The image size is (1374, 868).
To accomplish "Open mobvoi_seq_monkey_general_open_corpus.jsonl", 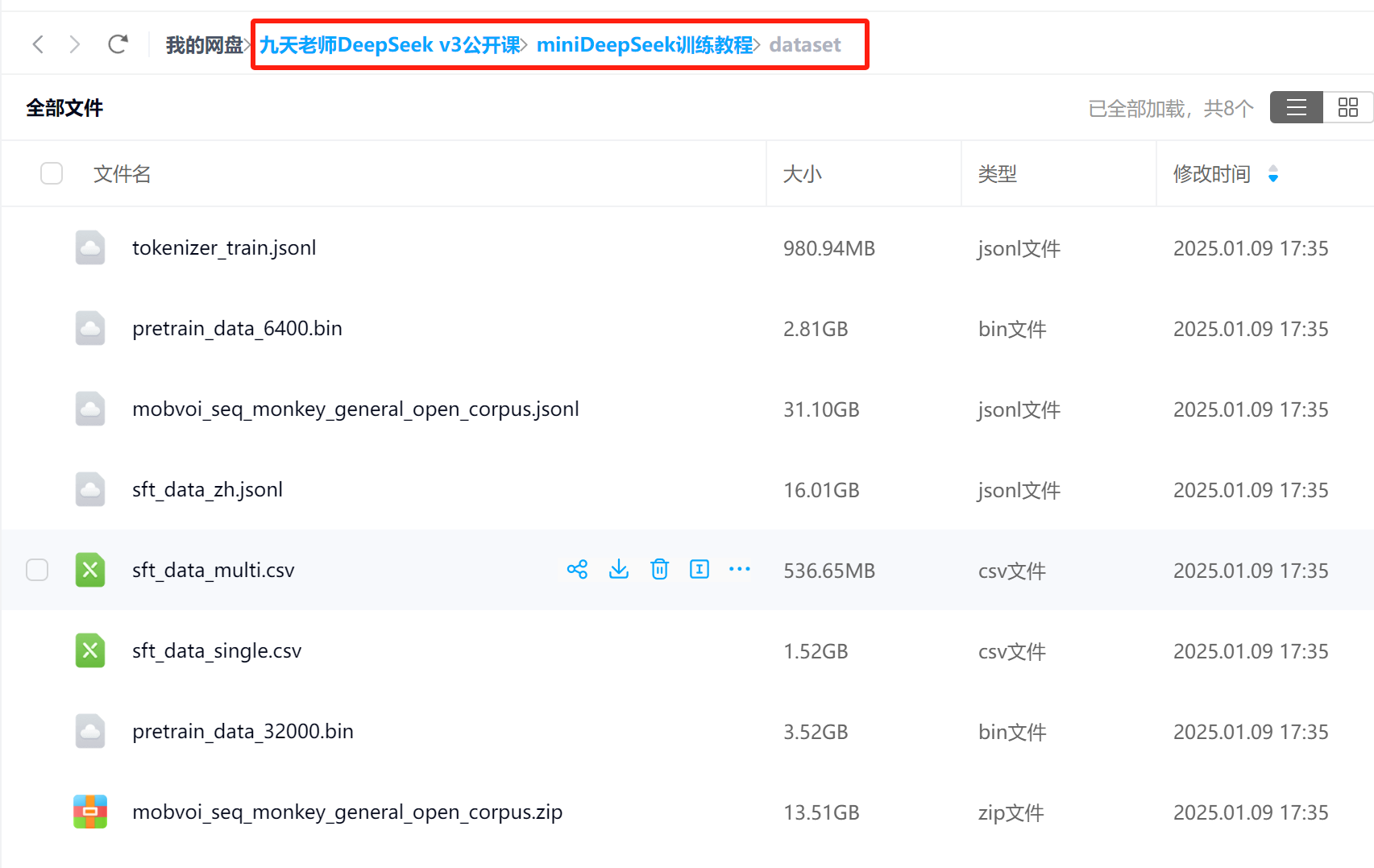I will [355, 409].
